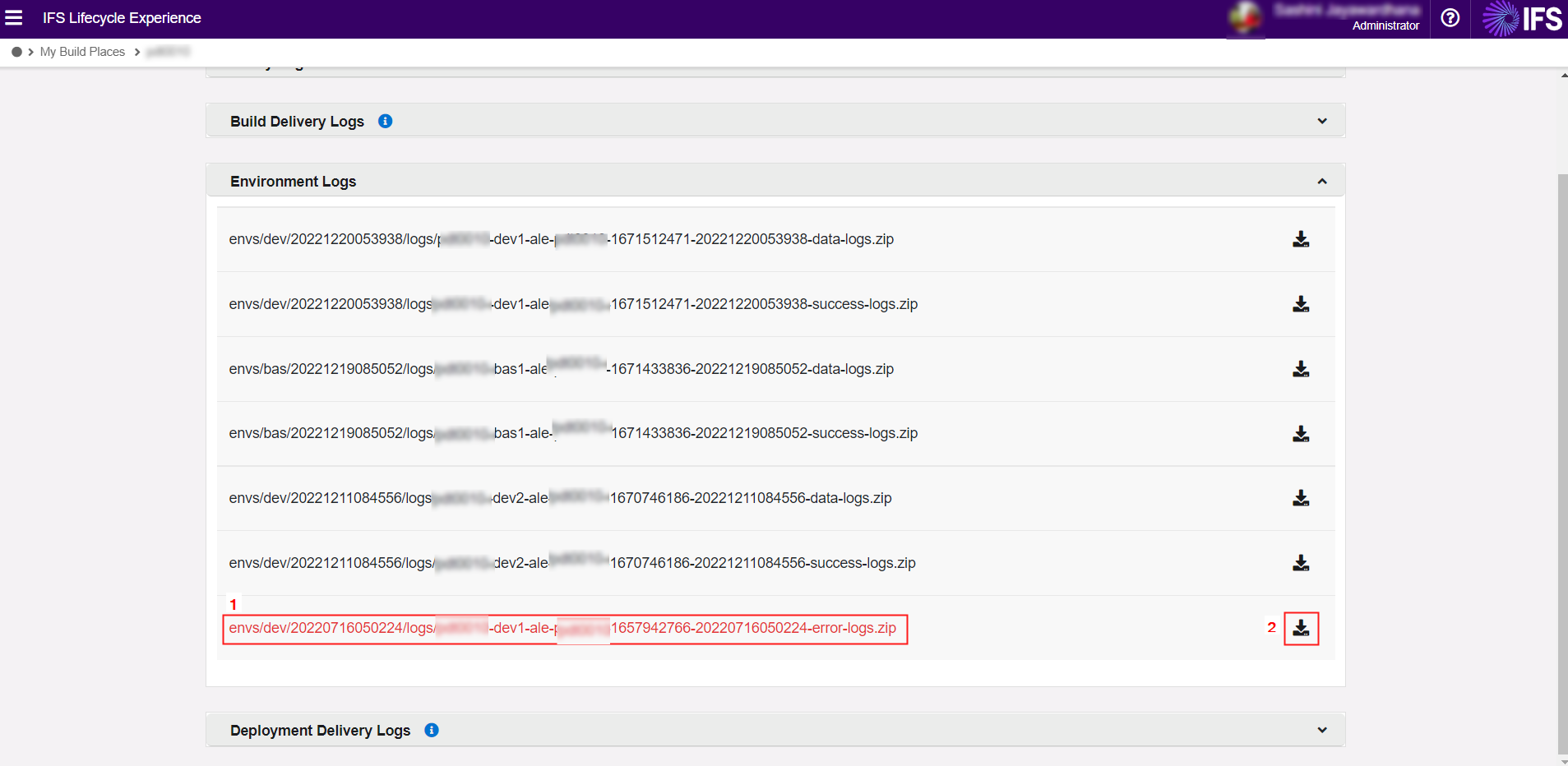Select dev1 1671512471 data-logs.zip file name
The height and width of the screenshot is (766, 1568).
pos(562,239)
